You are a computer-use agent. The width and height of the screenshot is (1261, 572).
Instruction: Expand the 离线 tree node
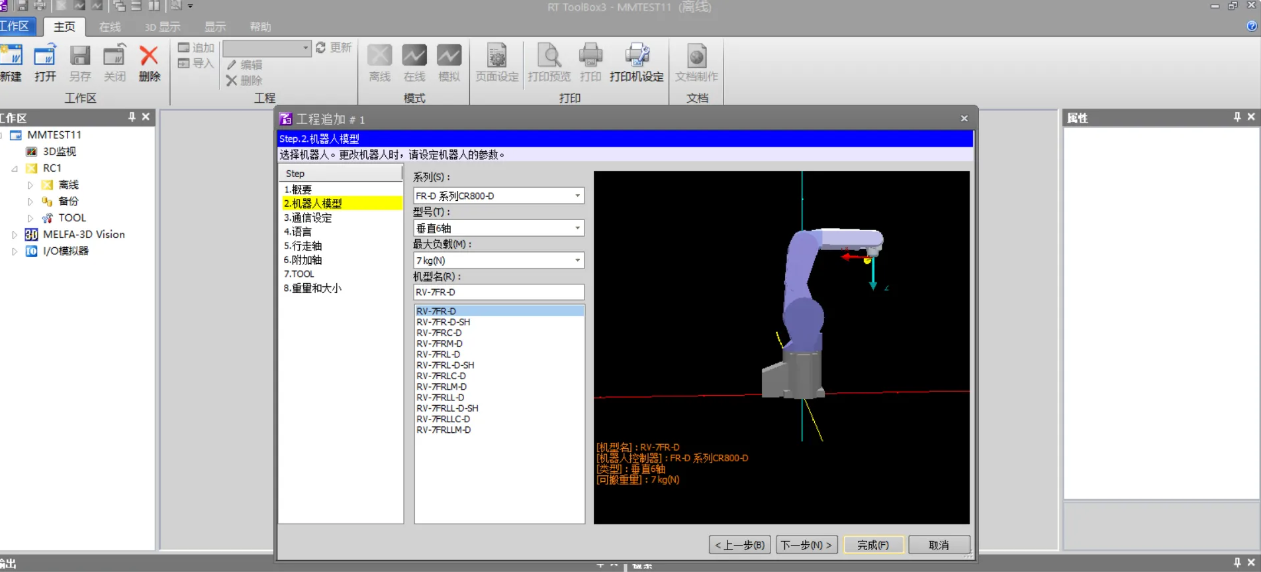click(30, 185)
